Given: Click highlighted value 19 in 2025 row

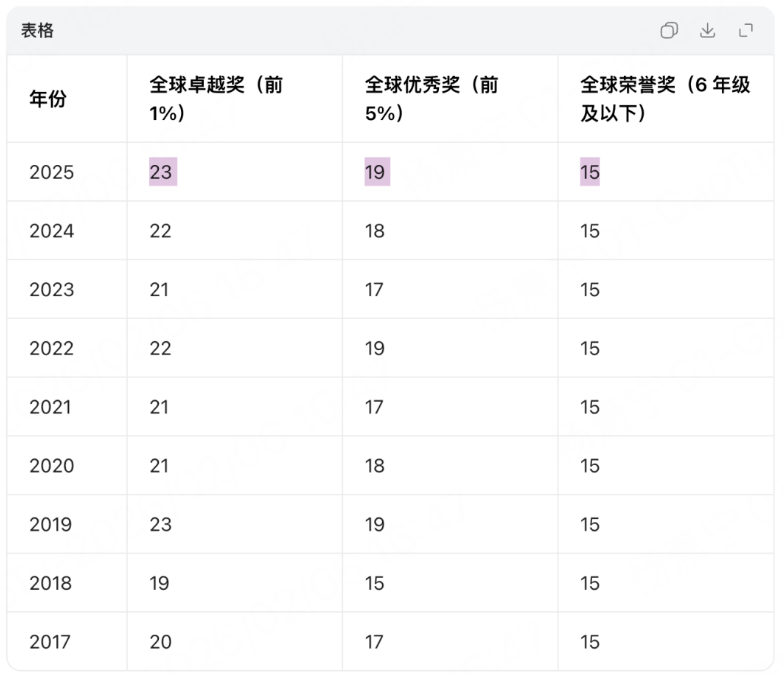Looking at the screenshot, I should (x=375, y=172).
